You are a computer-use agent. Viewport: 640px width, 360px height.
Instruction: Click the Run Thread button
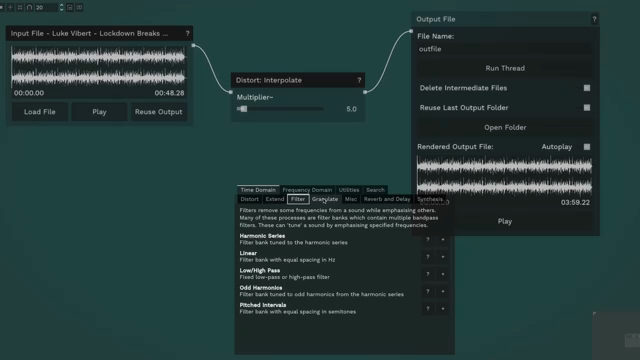point(505,68)
